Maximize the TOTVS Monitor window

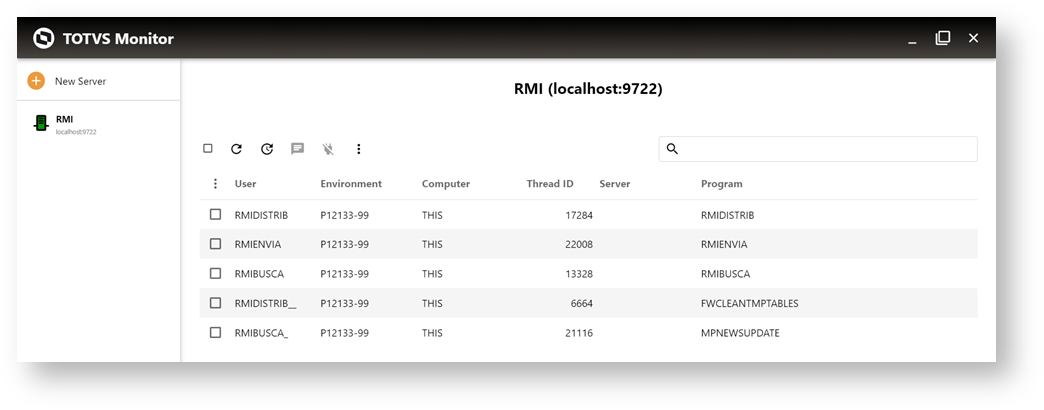click(943, 38)
